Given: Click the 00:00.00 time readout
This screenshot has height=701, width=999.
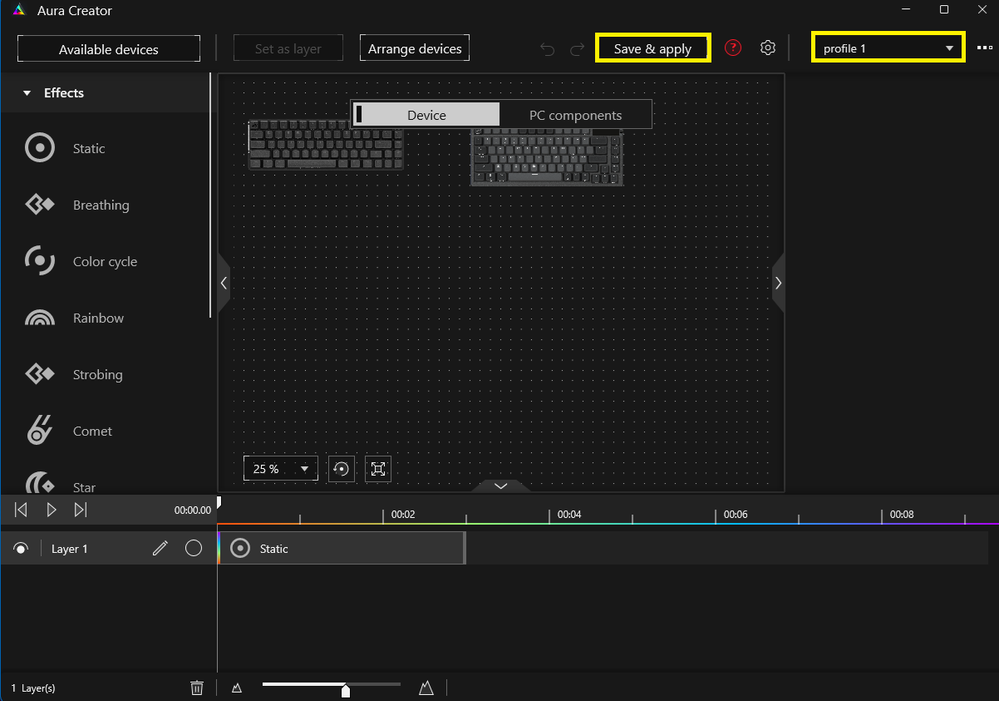Looking at the screenshot, I should pos(192,510).
